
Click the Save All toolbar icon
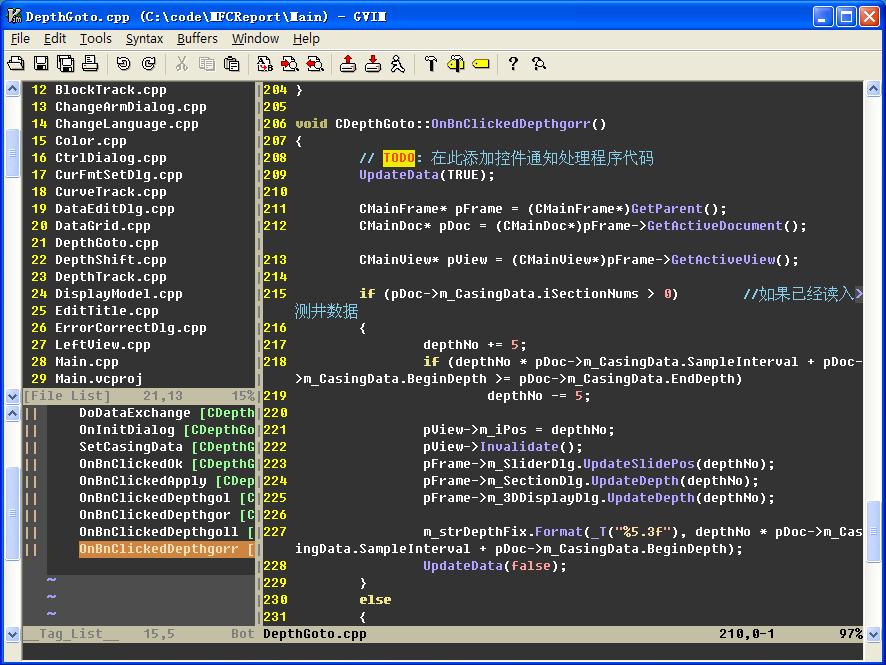point(66,64)
